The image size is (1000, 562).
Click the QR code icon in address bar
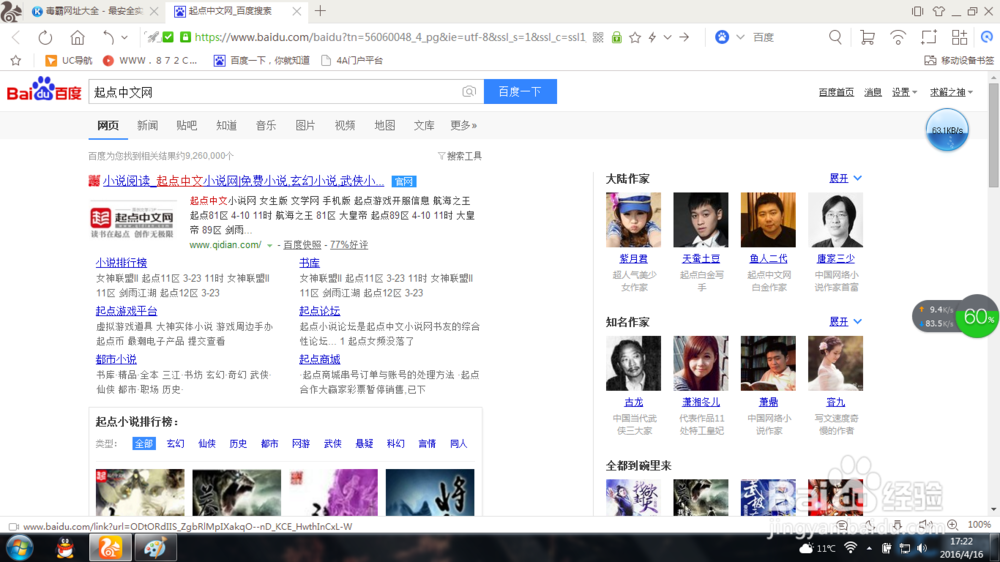click(x=598, y=38)
